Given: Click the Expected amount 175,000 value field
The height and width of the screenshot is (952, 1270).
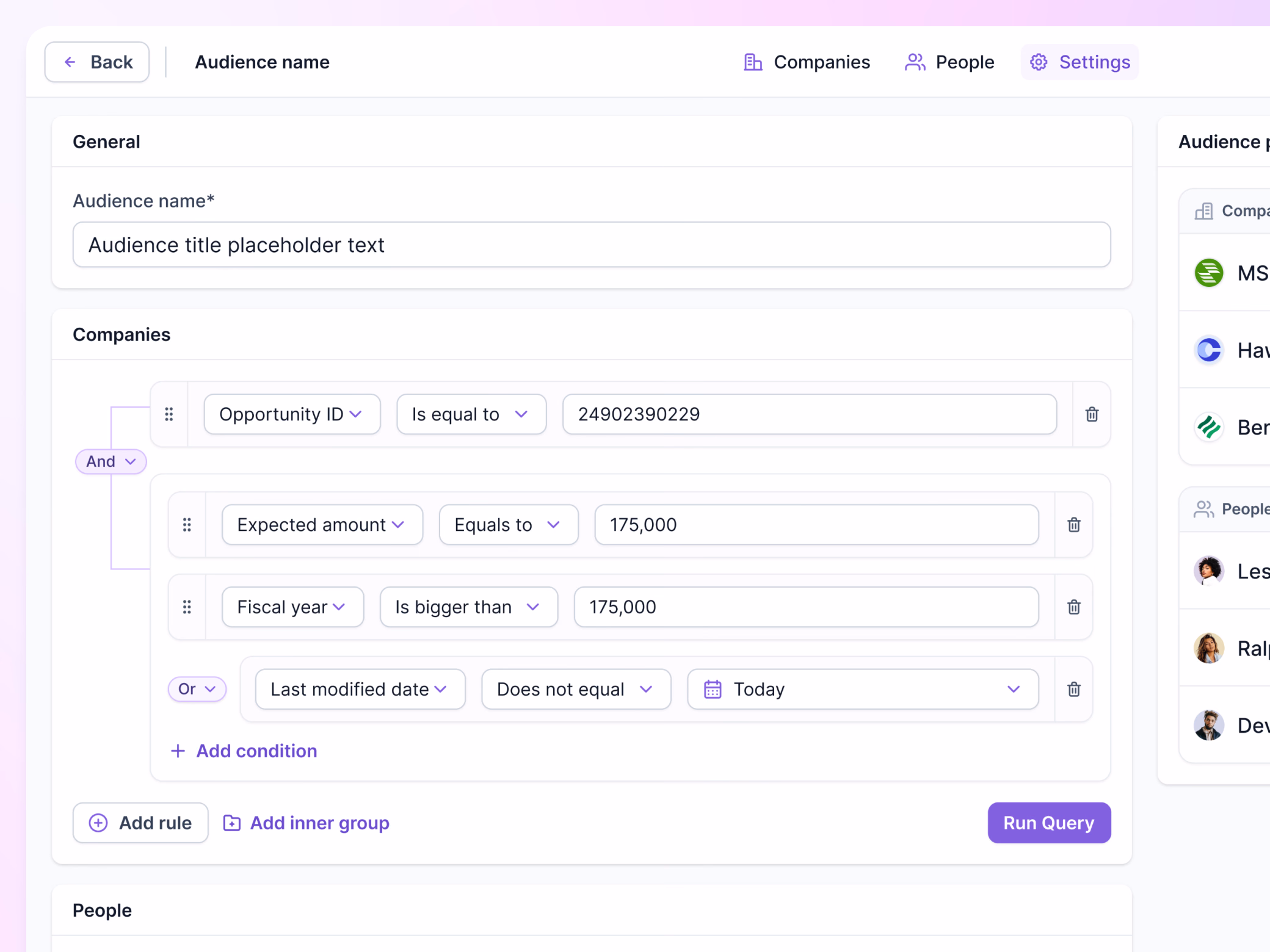Looking at the screenshot, I should (x=816, y=525).
